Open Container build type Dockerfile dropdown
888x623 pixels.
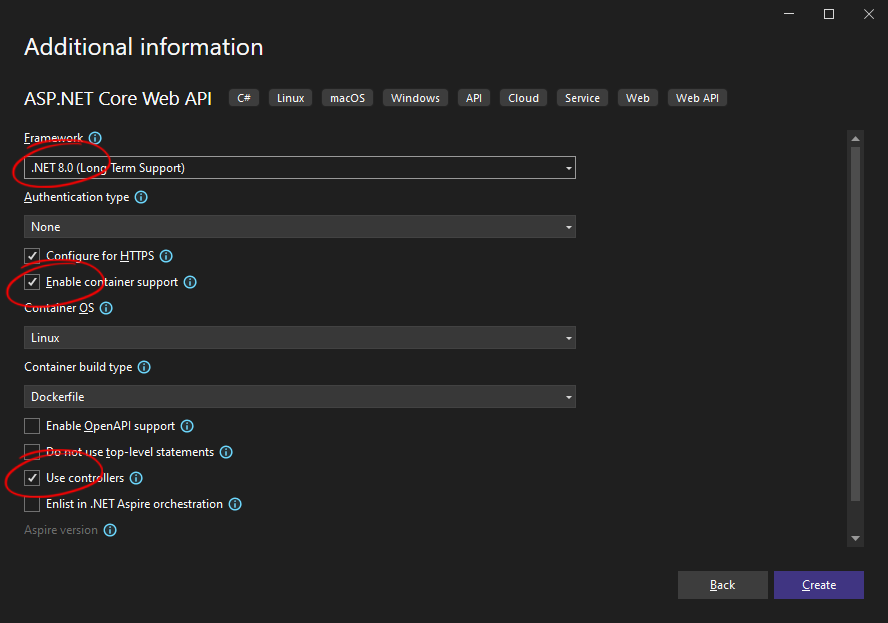click(300, 396)
